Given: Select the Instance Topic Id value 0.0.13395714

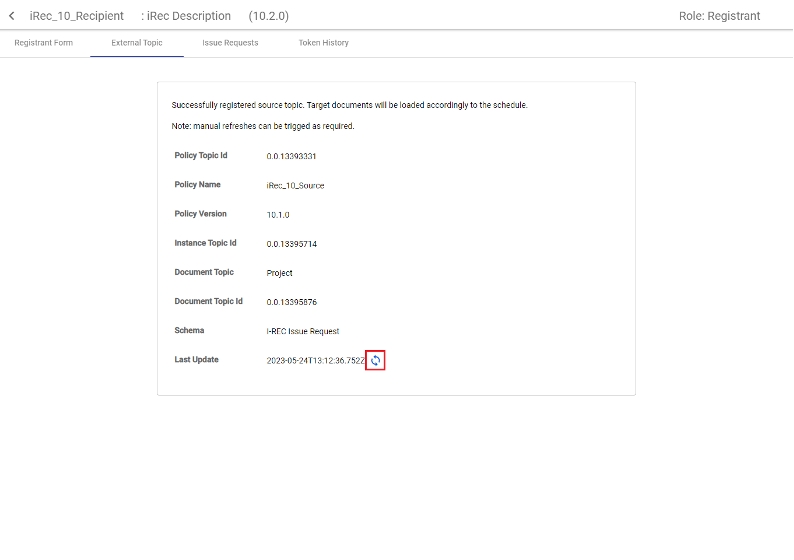Looking at the screenshot, I should (x=291, y=244).
